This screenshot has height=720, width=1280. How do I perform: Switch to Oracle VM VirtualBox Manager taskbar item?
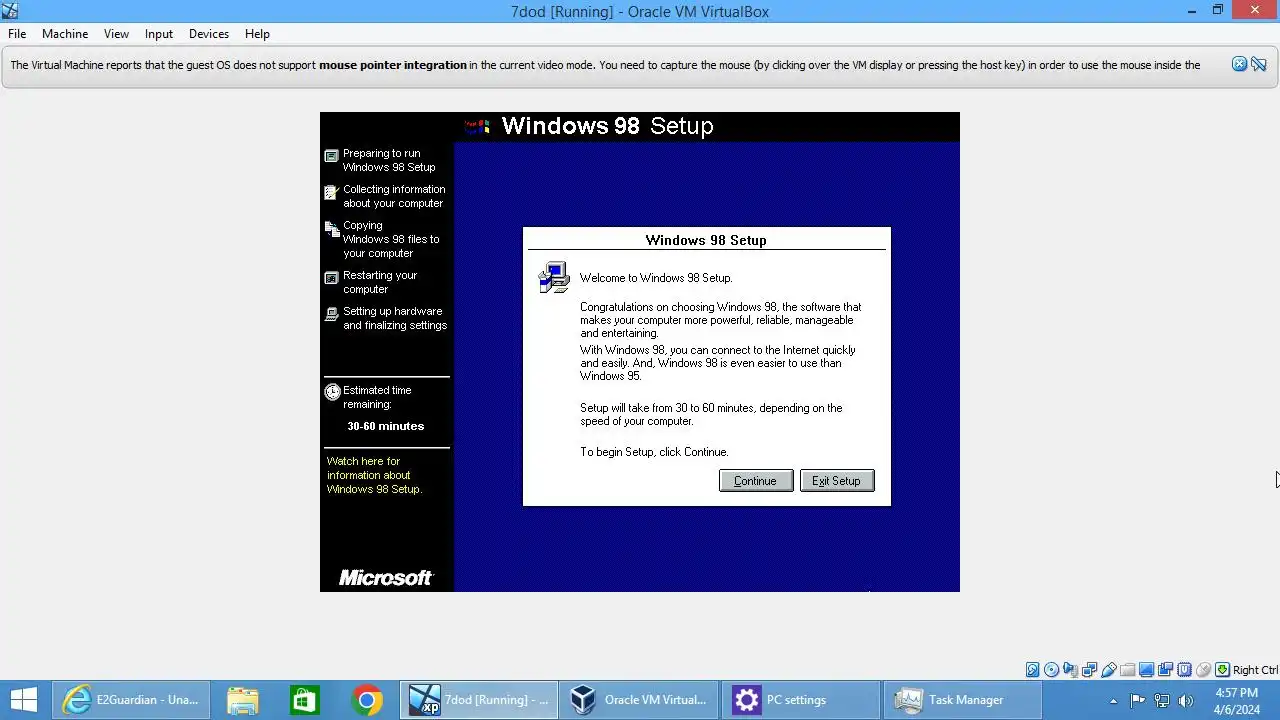(640, 700)
